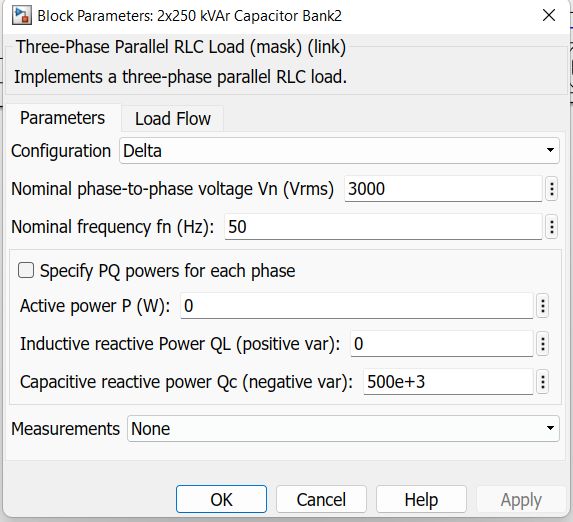Click the 'Measurements' label
Screen dimensions: 573x522
(65, 428)
